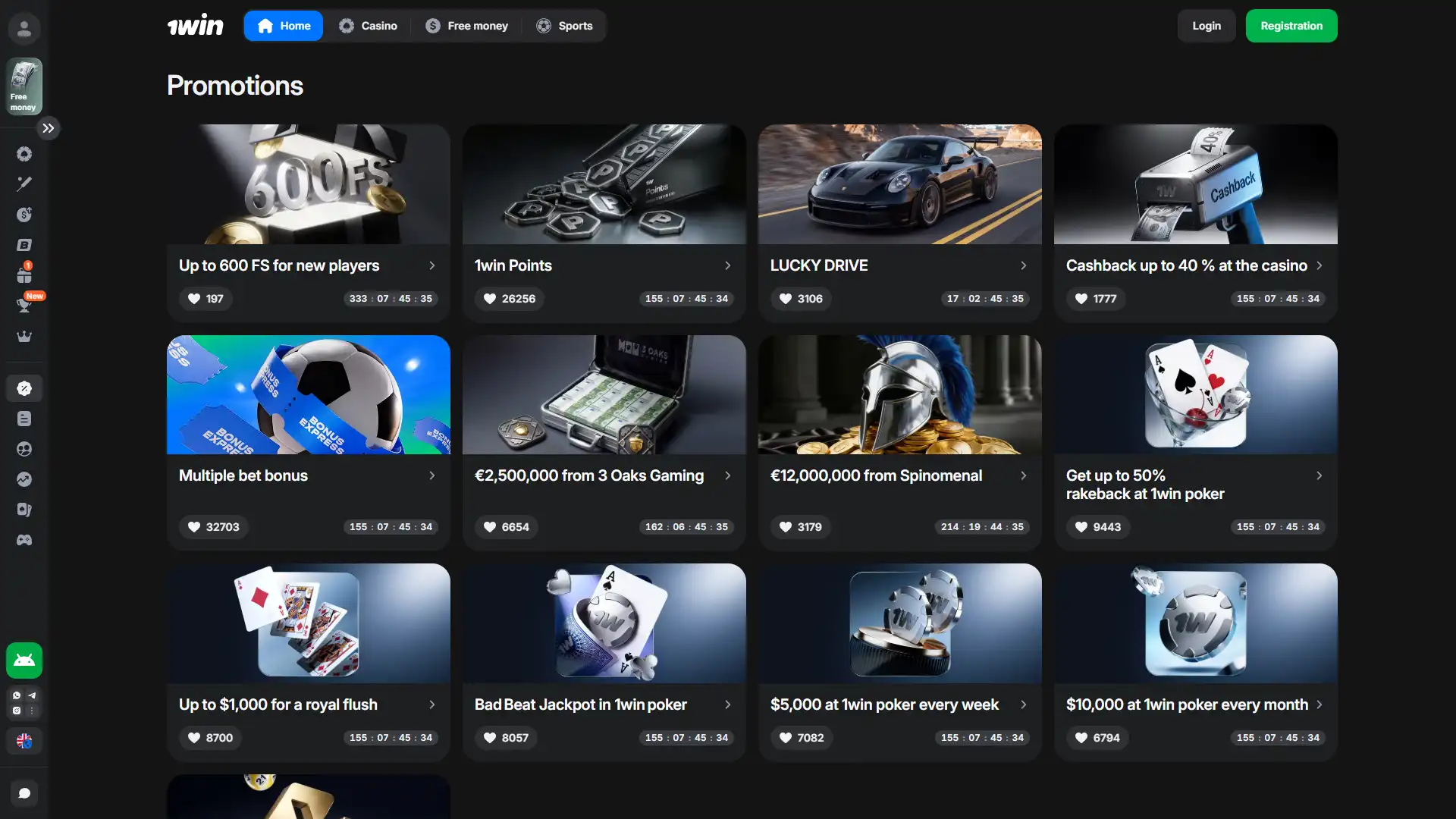
Task: Open '$5,000 at 1win poker every week' title
Action: [x=884, y=704]
